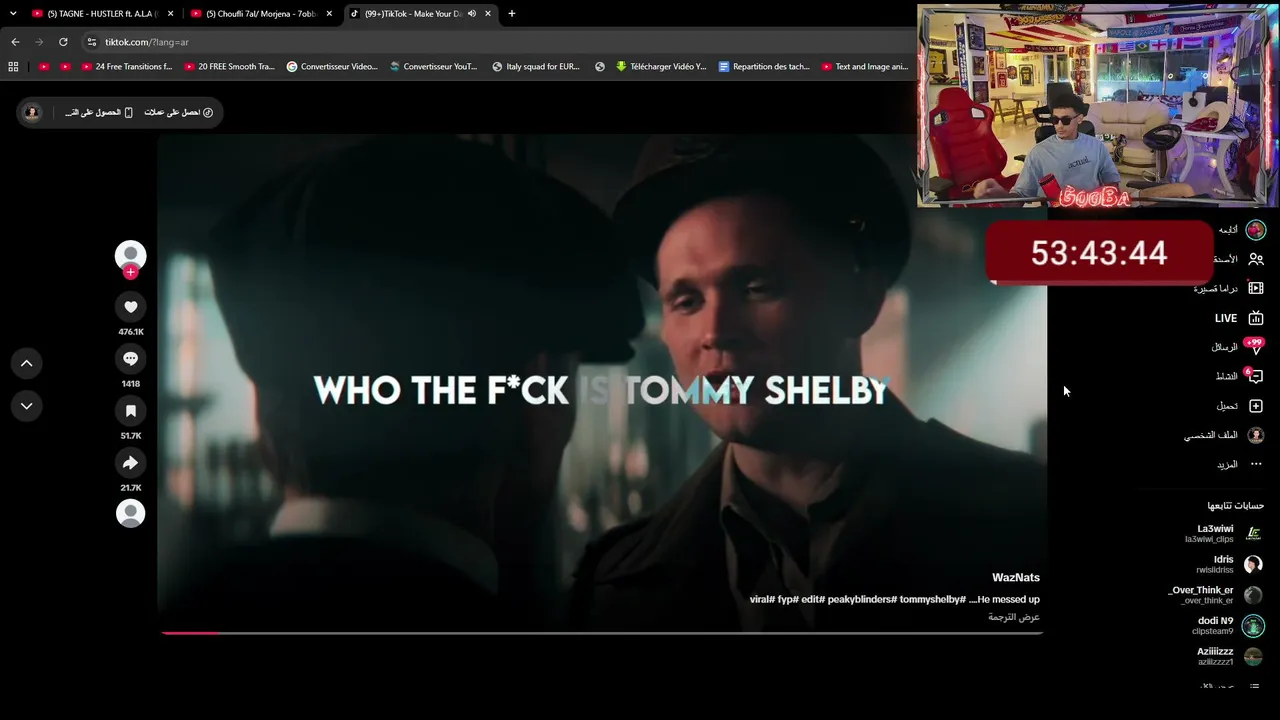Switch to Choufli 7al Morjena tab
The height and width of the screenshot is (720, 1280).
click(262, 14)
